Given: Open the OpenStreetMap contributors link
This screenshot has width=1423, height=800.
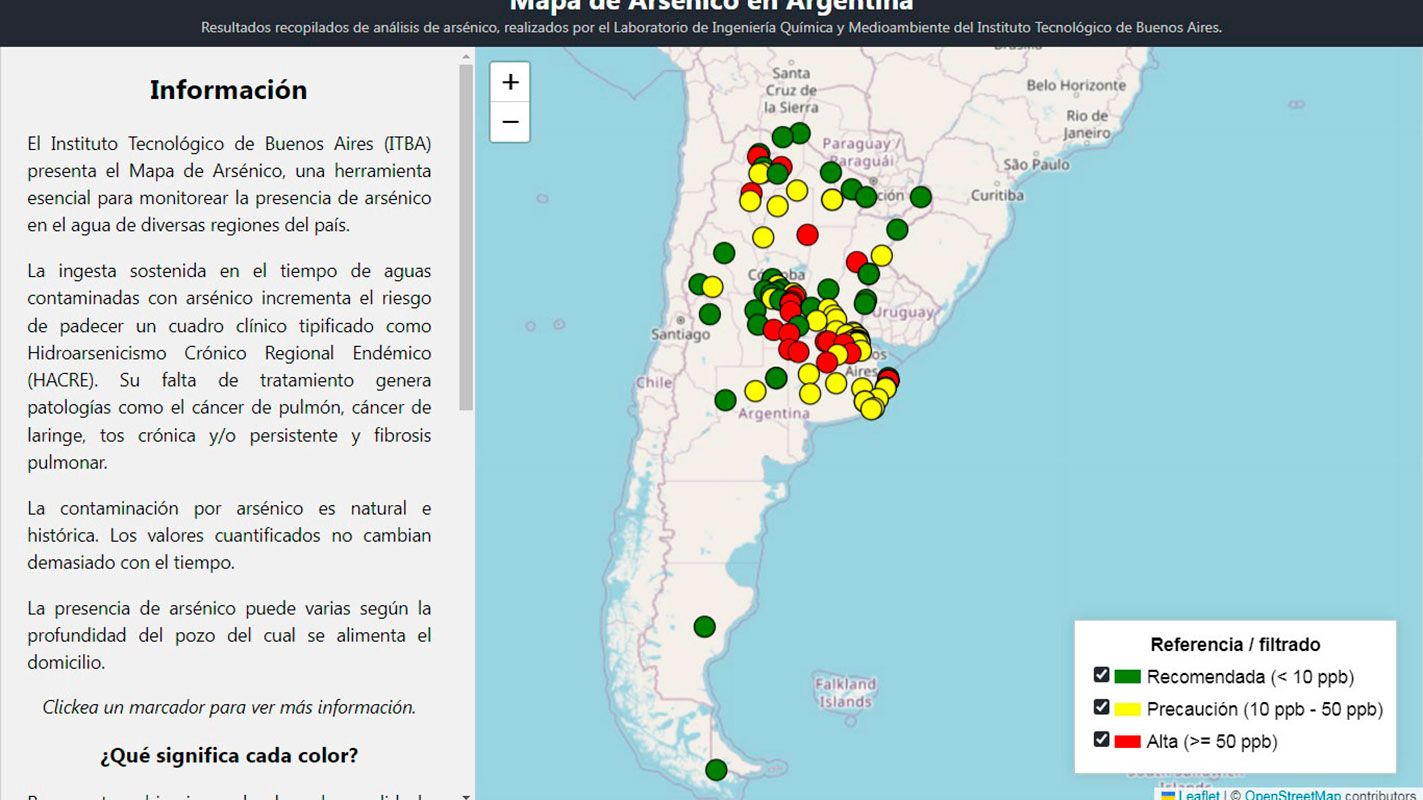Looking at the screenshot, I should pyautogui.click(x=1292, y=795).
